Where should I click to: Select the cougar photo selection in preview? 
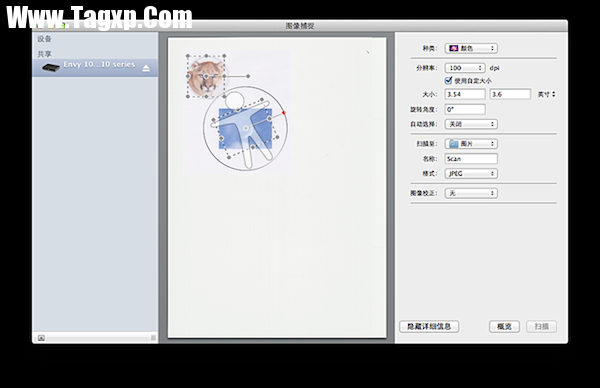[x=206, y=77]
